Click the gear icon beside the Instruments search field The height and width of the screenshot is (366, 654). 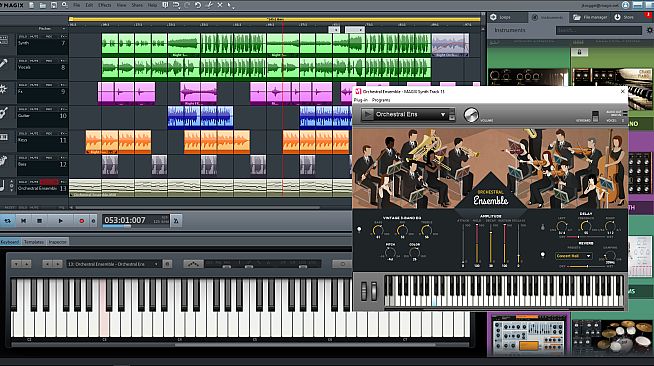click(x=649, y=30)
